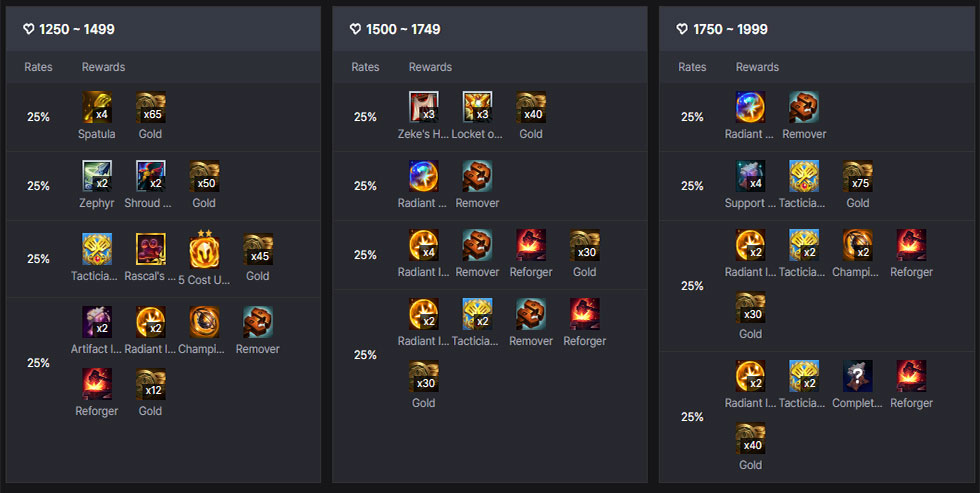Image resolution: width=980 pixels, height=493 pixels.
Task: Select the Zeke's Herald x3 icon
Action: point(424,107)
